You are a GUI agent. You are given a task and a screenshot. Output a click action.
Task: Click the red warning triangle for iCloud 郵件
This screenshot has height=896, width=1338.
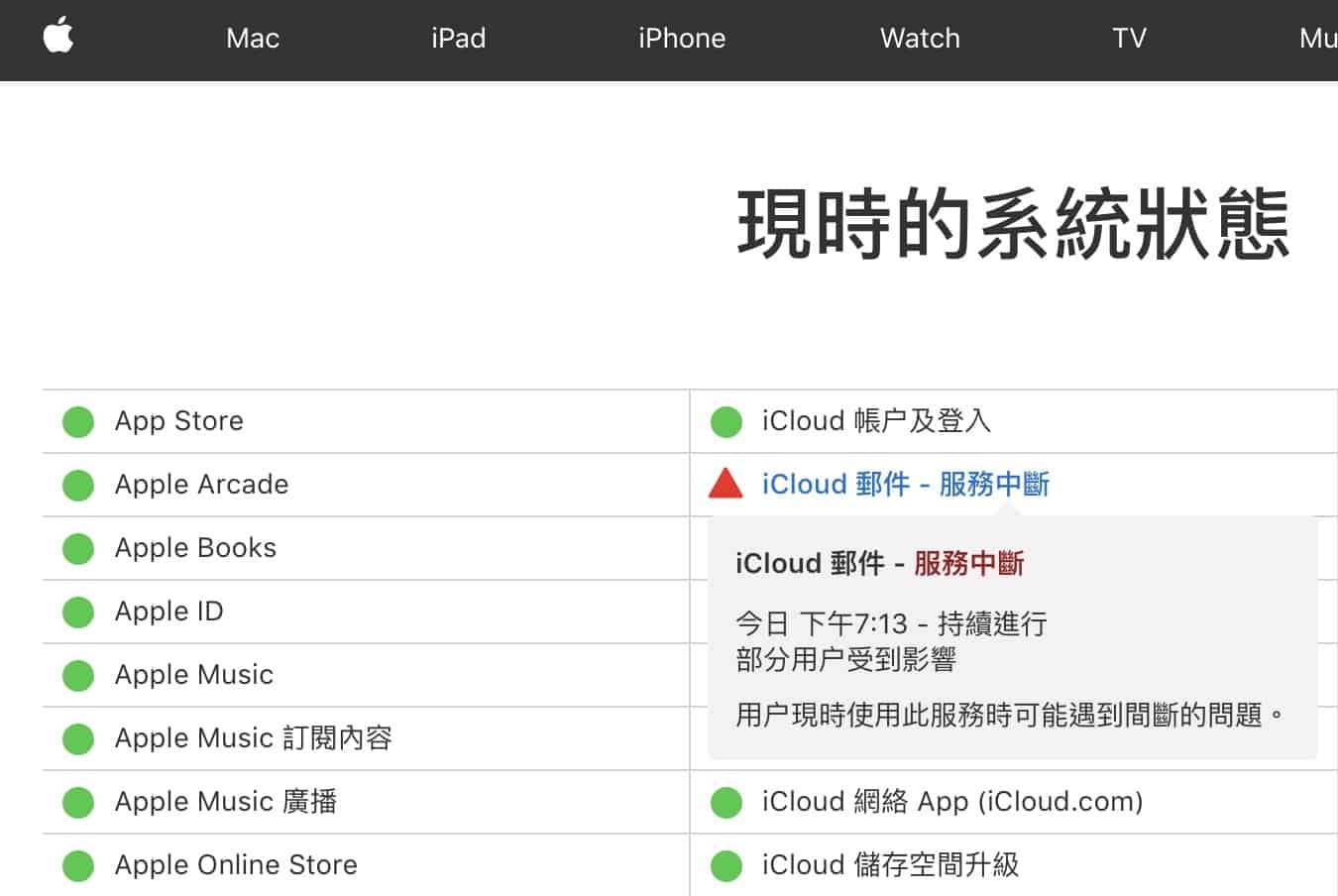coord(725,483)
